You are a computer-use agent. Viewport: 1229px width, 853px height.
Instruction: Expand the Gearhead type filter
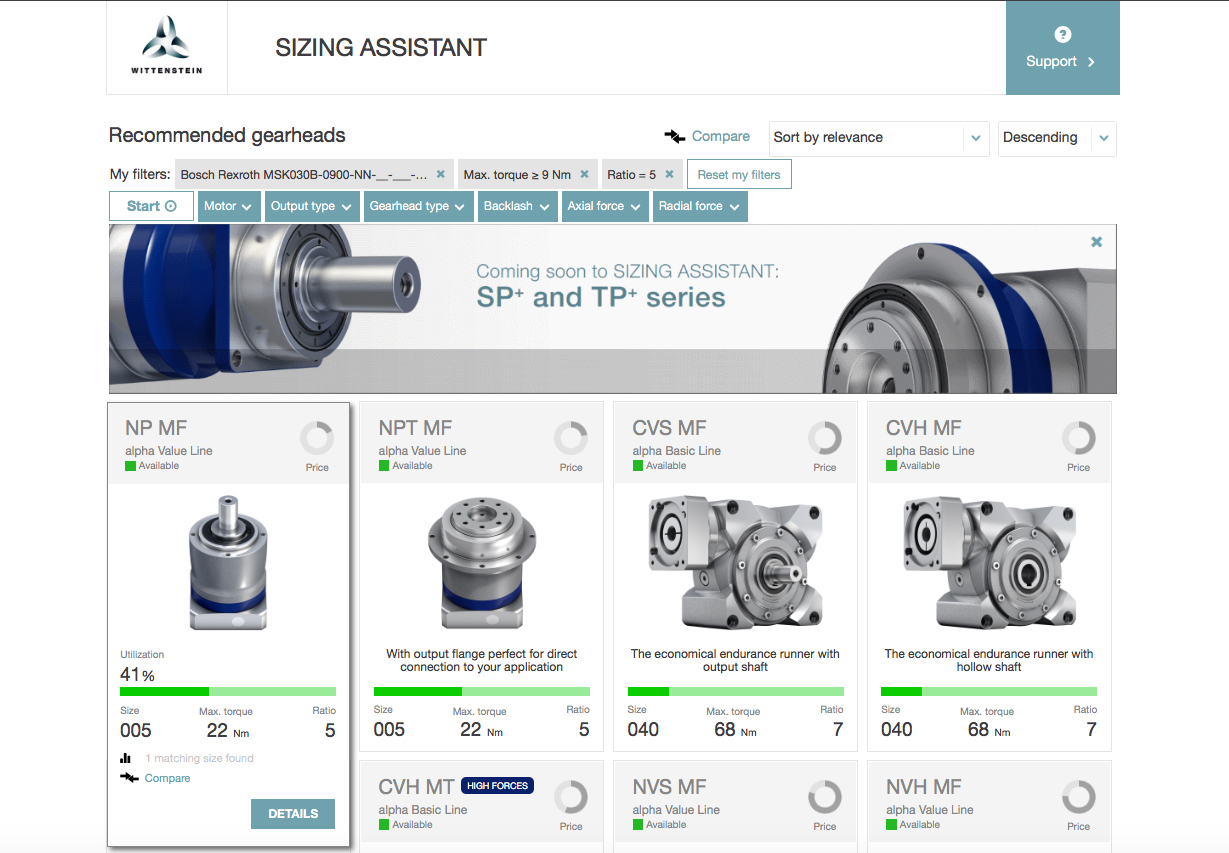click(417, 206)
